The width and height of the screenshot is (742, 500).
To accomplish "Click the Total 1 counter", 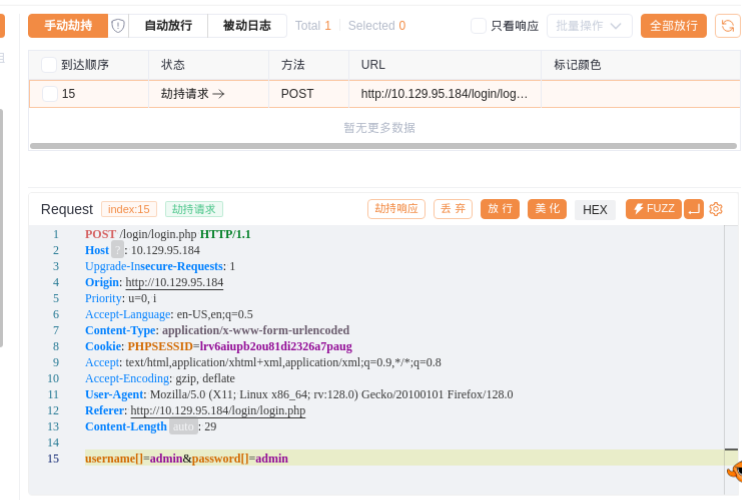I will pos(313,26).
